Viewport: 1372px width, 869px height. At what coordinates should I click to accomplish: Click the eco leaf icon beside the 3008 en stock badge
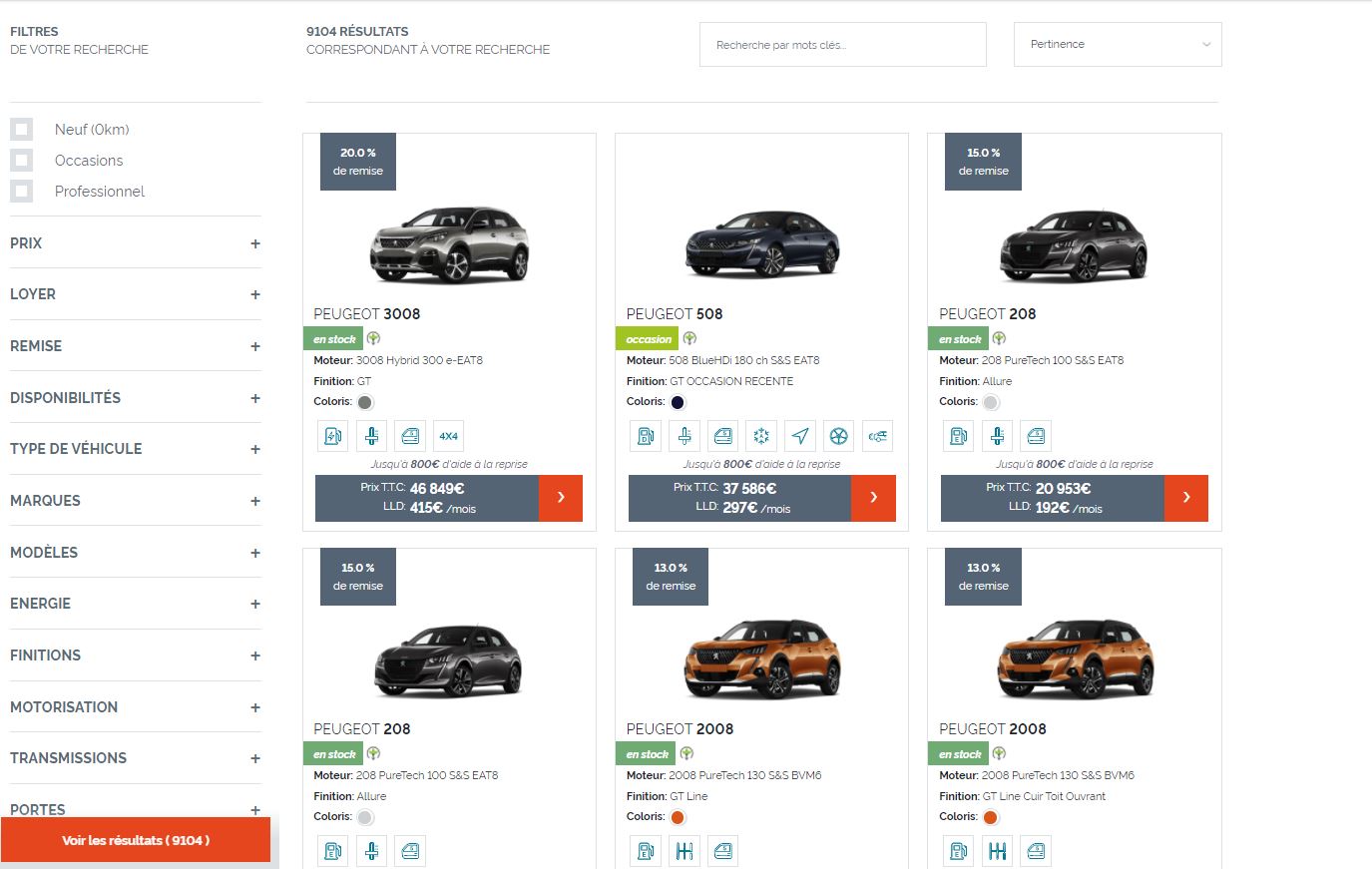coord(373,338)
